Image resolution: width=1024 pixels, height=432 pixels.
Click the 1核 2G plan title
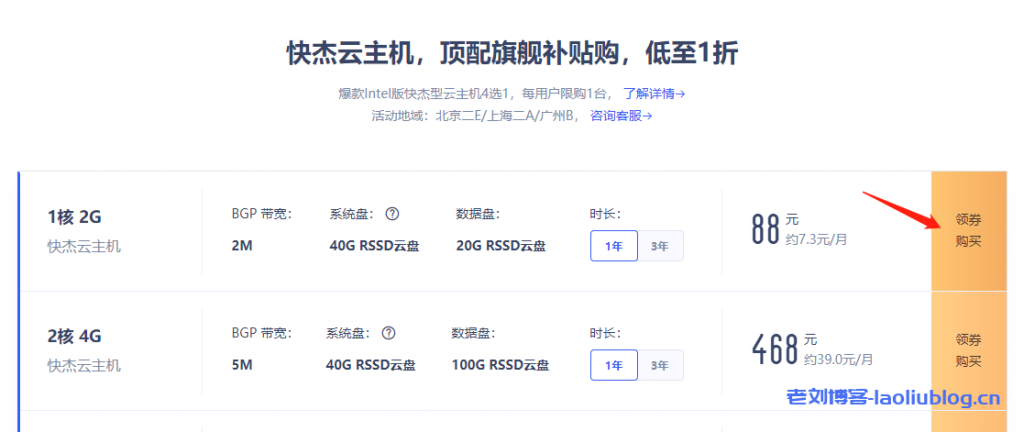point(75,217)
